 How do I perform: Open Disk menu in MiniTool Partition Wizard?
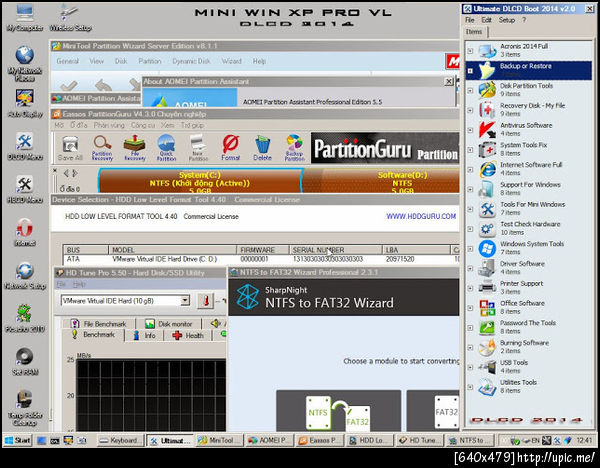(121, 61)
